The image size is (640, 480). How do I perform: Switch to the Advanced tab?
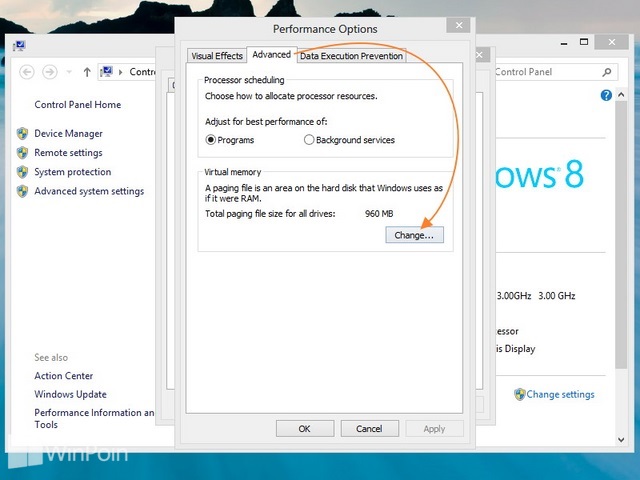tap(271, 55)
